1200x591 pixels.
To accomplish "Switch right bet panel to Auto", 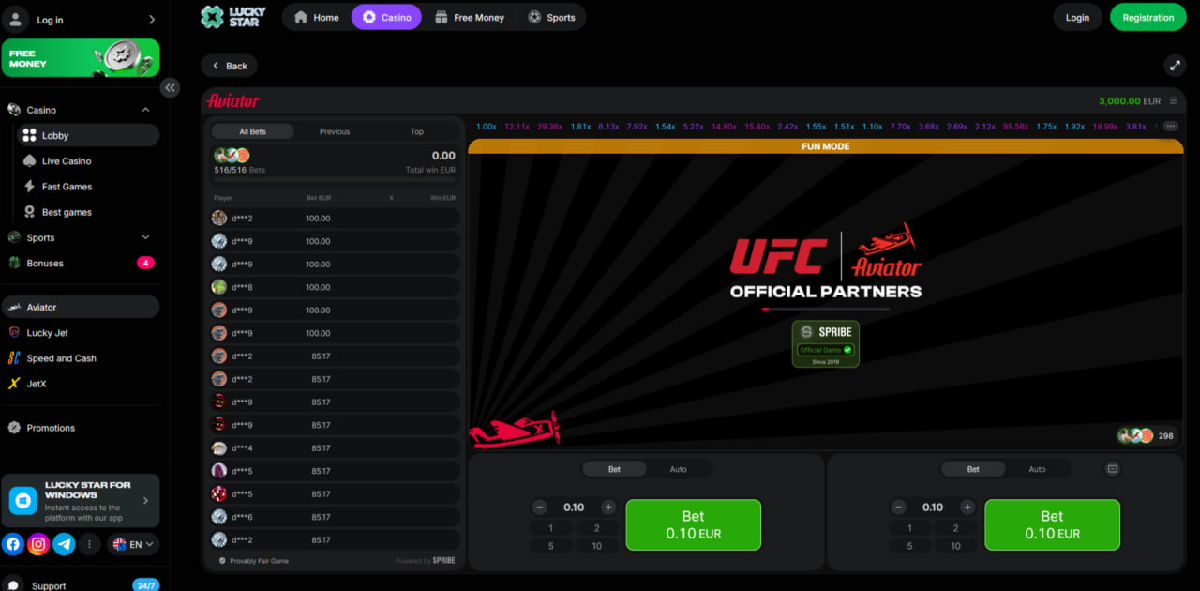I will tap(1037, 469).
